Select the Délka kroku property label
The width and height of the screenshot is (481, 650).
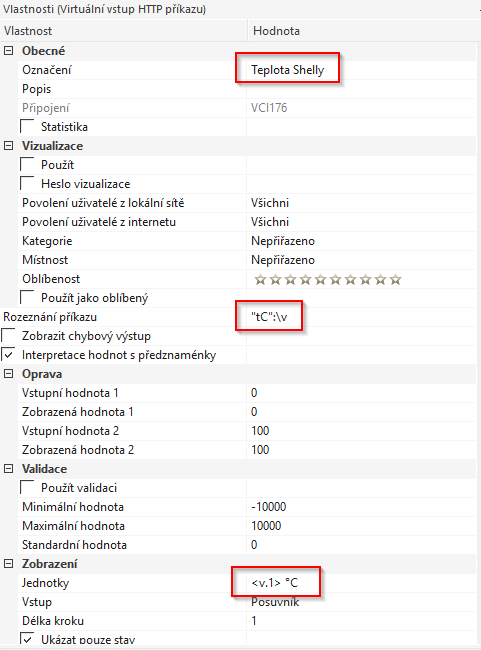53,621
